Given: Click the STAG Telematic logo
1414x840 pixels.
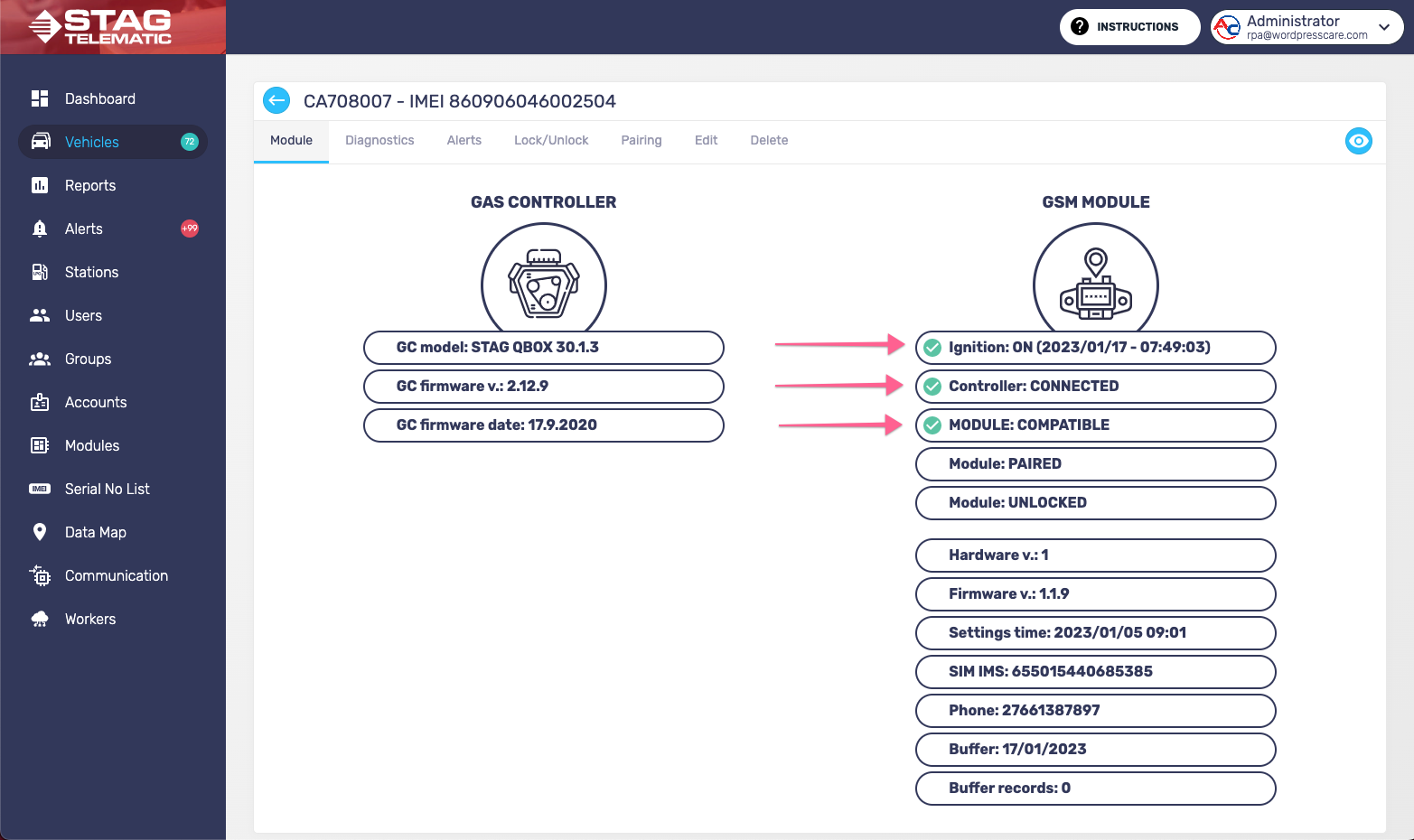Looking at the screenshot, I should coord(100,27).
